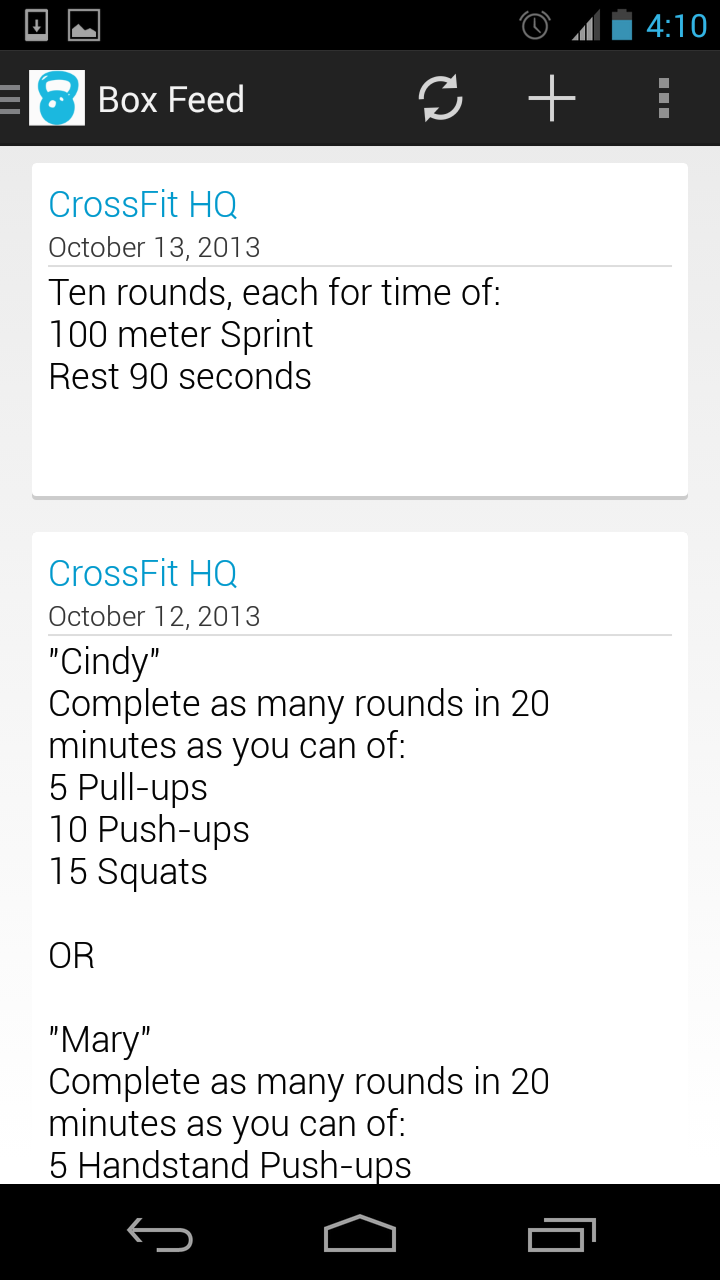Screen dimensions: 720x1280
Task: Tap the Box Feed title
Action: 171,98
